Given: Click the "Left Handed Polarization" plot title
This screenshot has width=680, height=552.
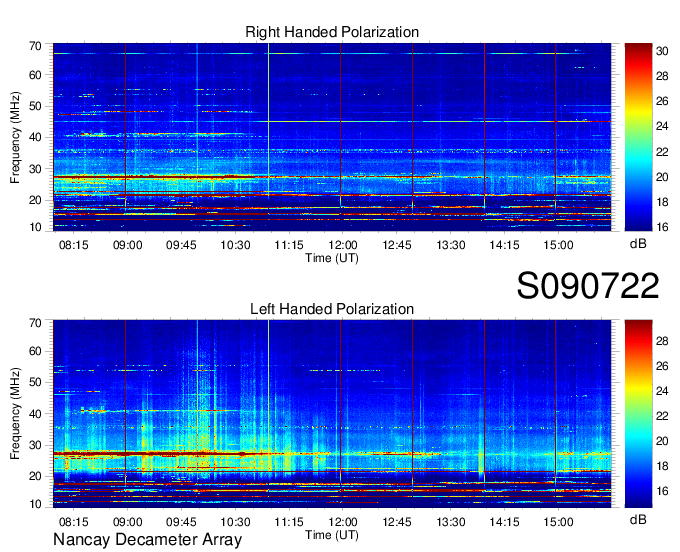Looking at the screenshot, I should 332,309.
